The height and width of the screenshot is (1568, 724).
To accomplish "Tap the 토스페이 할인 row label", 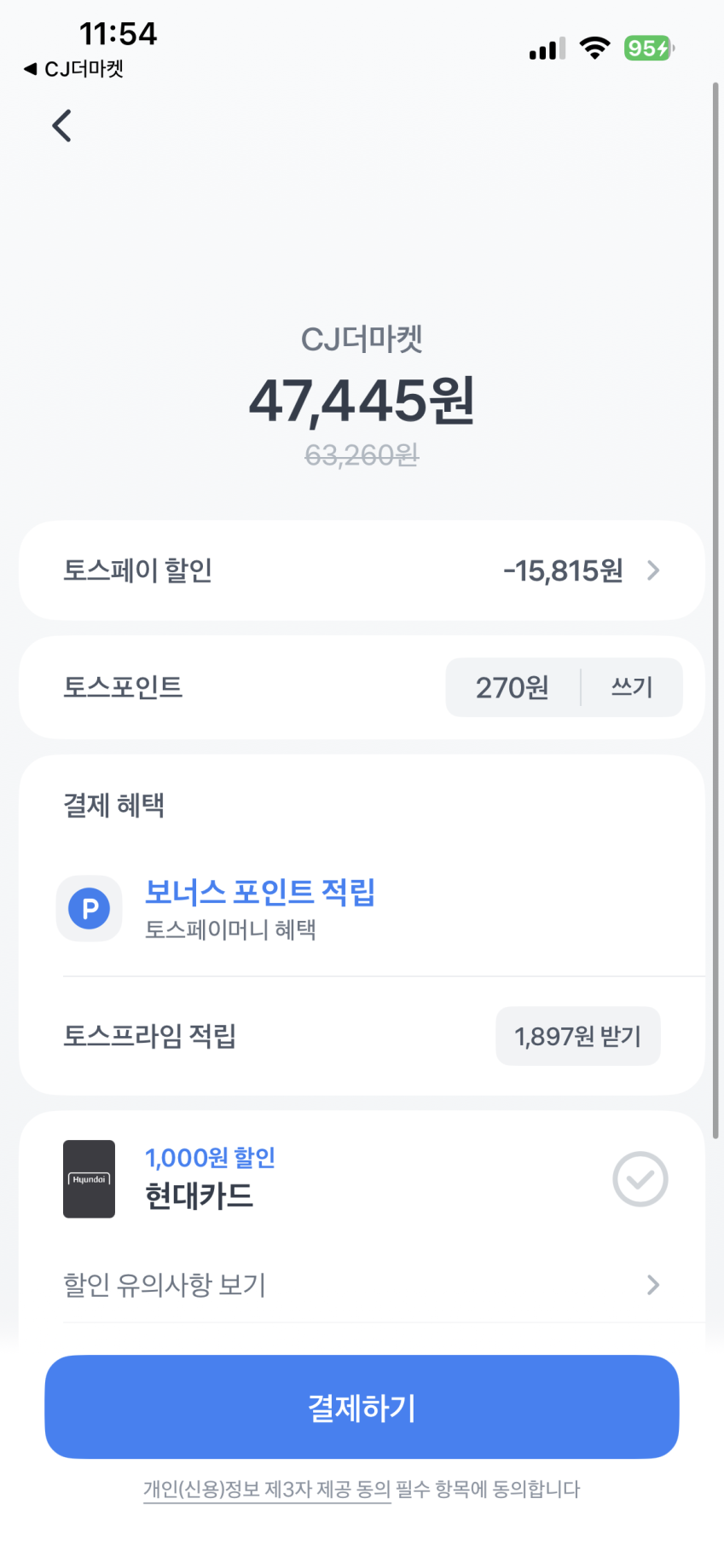I will pos(138,570).
